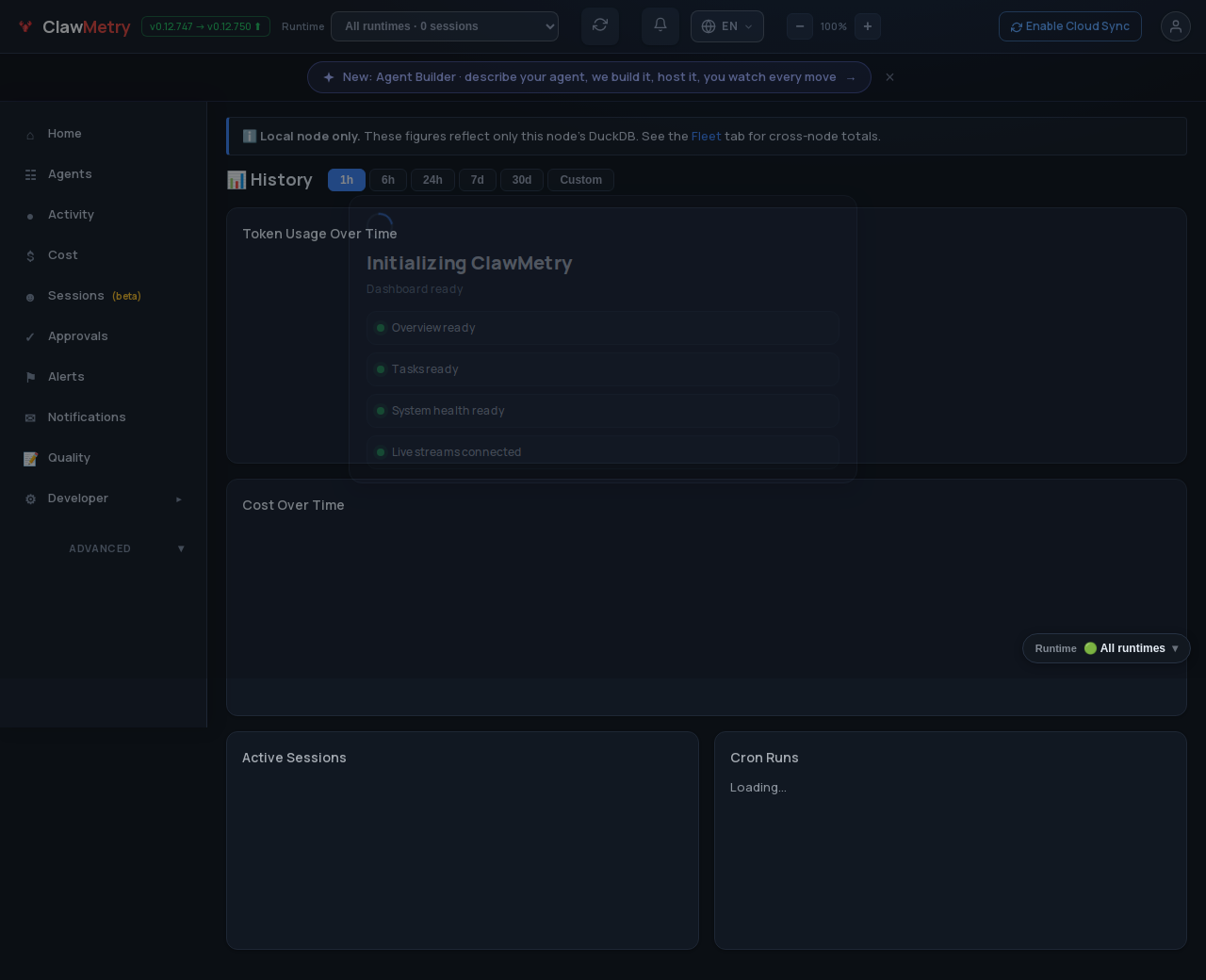This screenshot has width=1206, height=980.
Task: Open the Custom history range option
Action: (580, 180)
